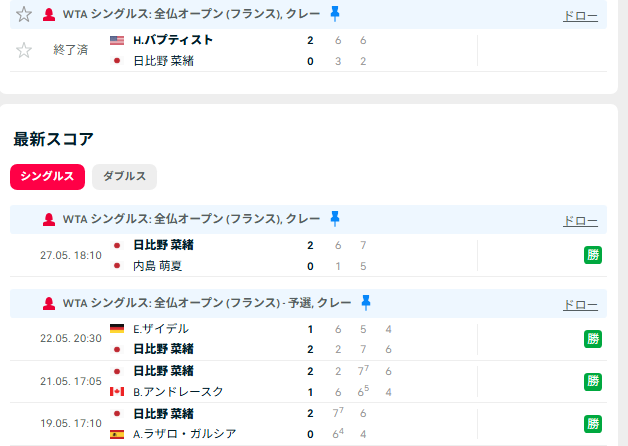
Task: Pin the 全仏オープン 予選 league
Action: tap(367, 301)
